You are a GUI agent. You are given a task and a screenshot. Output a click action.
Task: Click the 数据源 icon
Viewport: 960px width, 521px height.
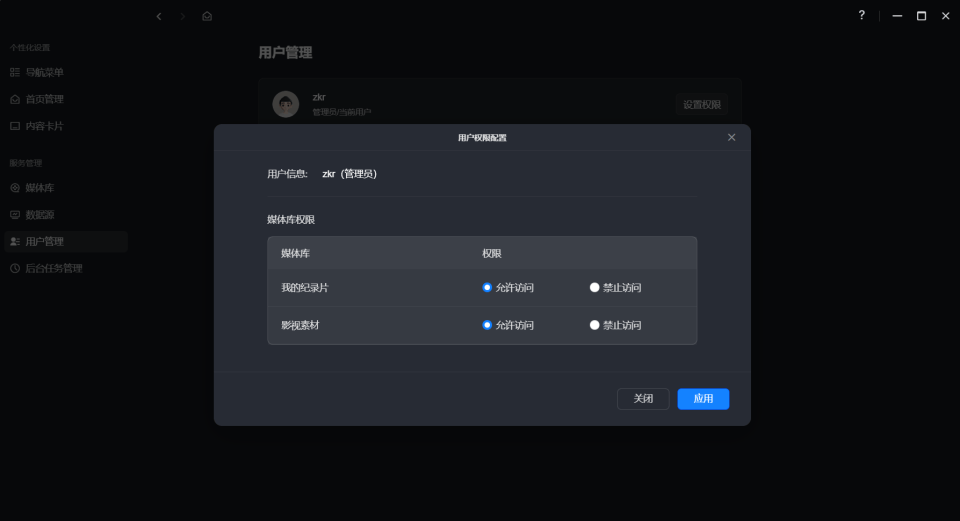pos(15,215)
